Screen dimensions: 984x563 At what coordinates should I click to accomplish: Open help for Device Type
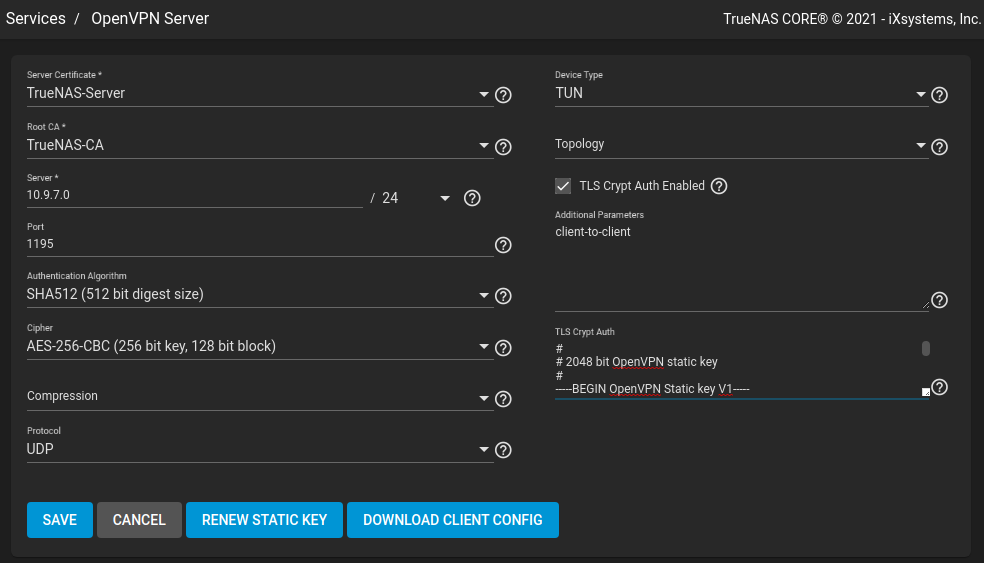click(x=939, y=95)
